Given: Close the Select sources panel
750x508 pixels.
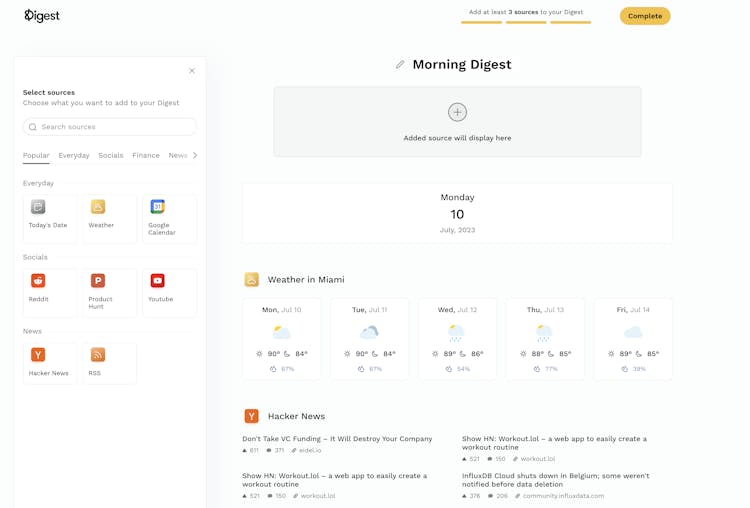Looking at the screenshot, I should point(192,71).
